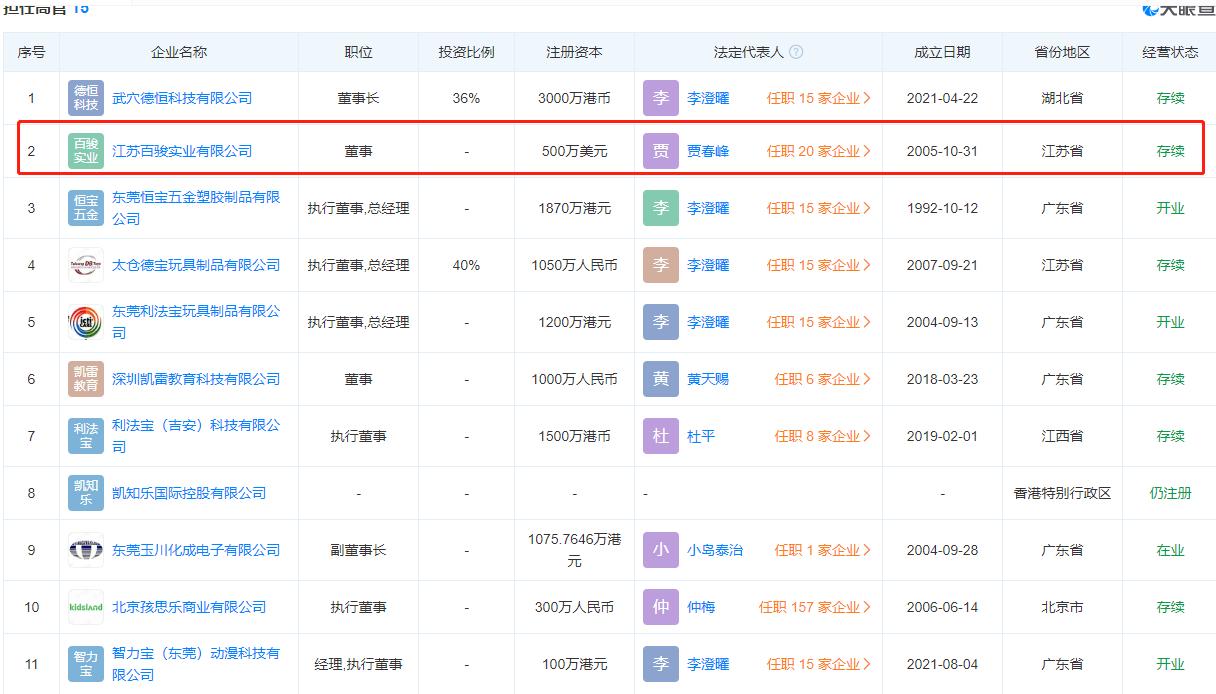Image resolution: width=1216 pixels, height=694 pixels.
Task: Open 武穴德恒科技有限公司 company link
Action: [x=182, y=98]
